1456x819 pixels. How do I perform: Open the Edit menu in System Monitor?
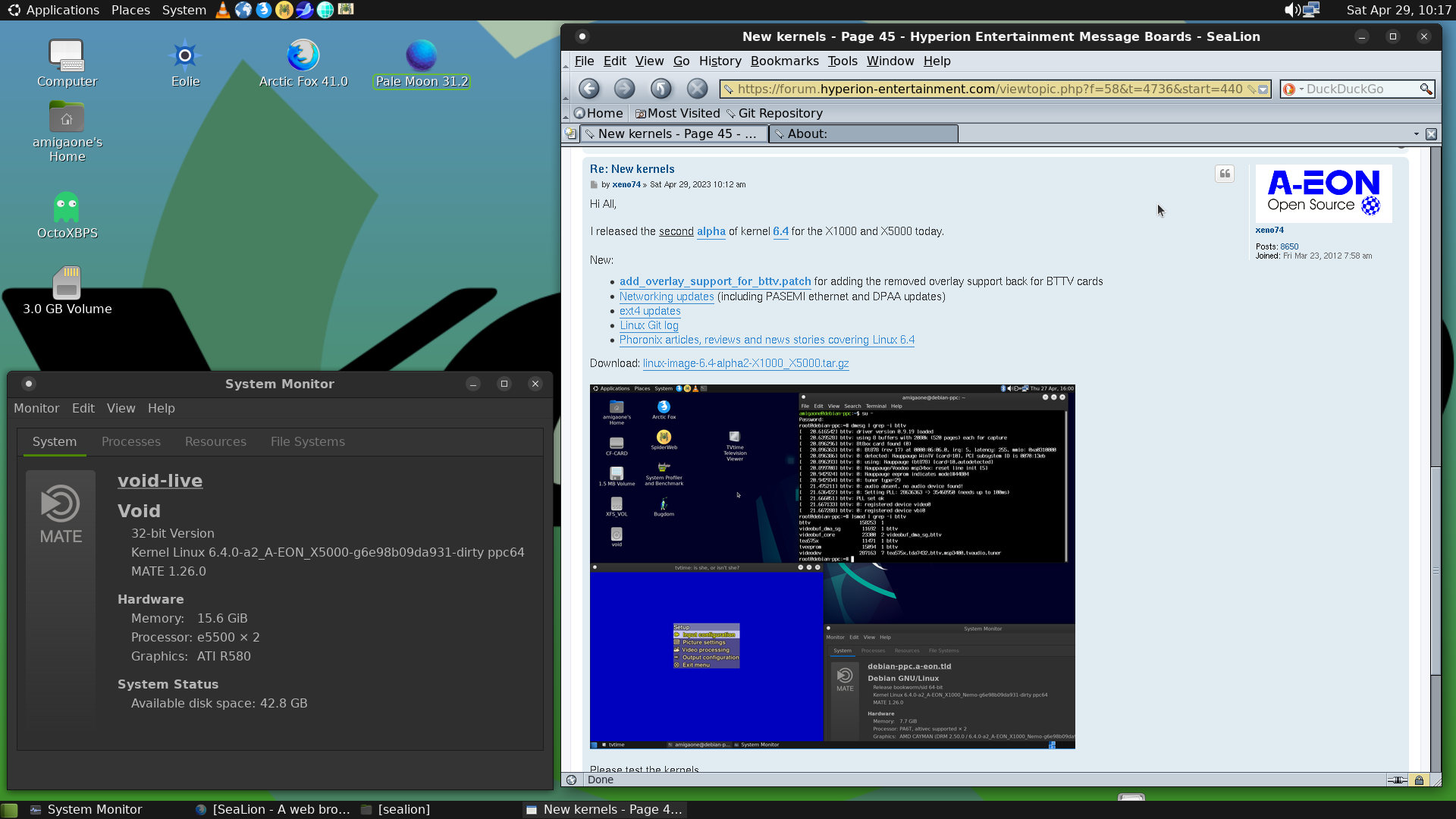coord(83,408)
